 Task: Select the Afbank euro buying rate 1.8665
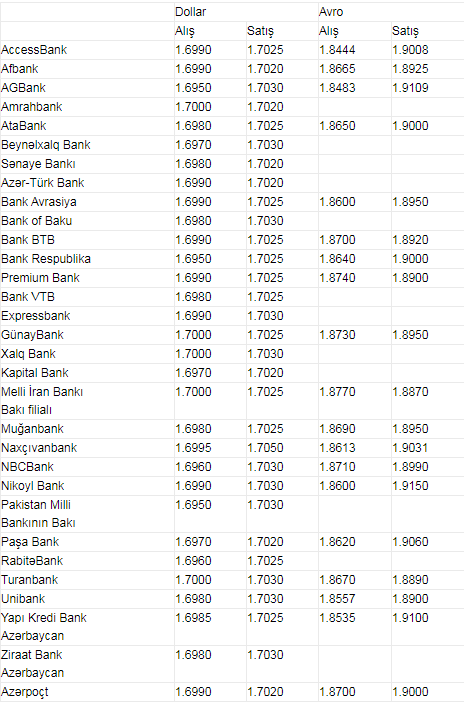point(337,69)
